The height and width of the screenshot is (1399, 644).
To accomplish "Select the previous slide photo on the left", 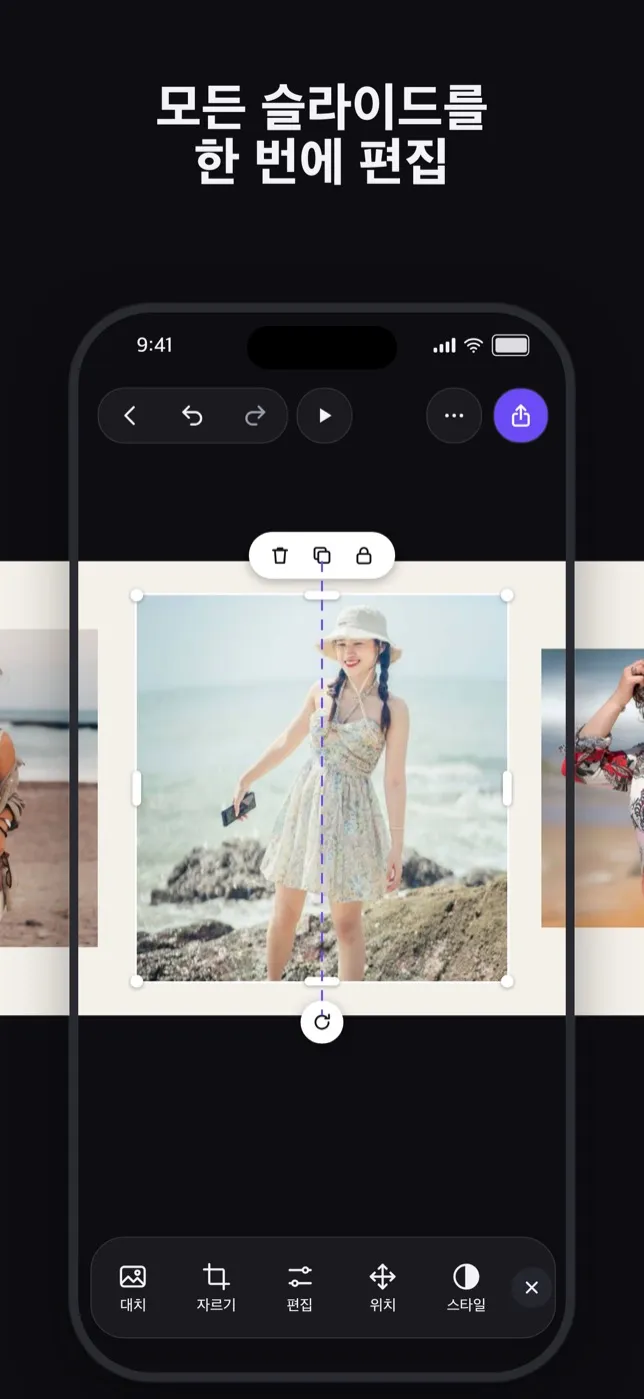I will tap(49, 788).
